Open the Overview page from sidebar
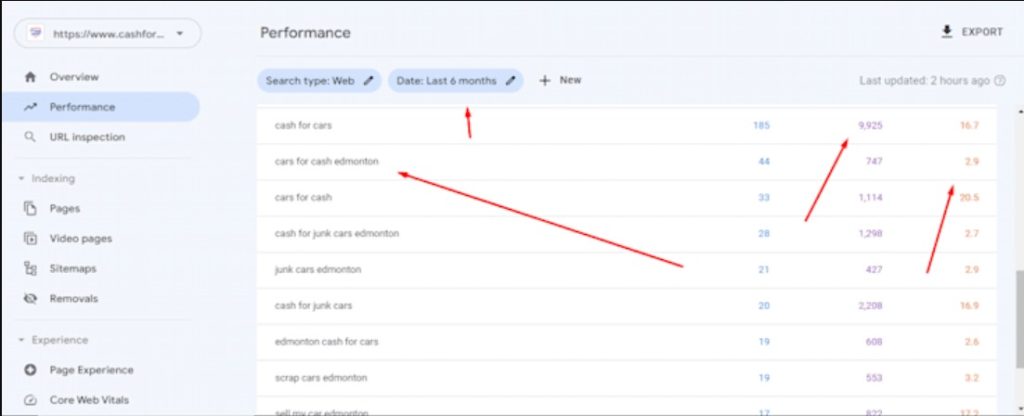This screenshot has height=416, width=1024. coord(74,77)
